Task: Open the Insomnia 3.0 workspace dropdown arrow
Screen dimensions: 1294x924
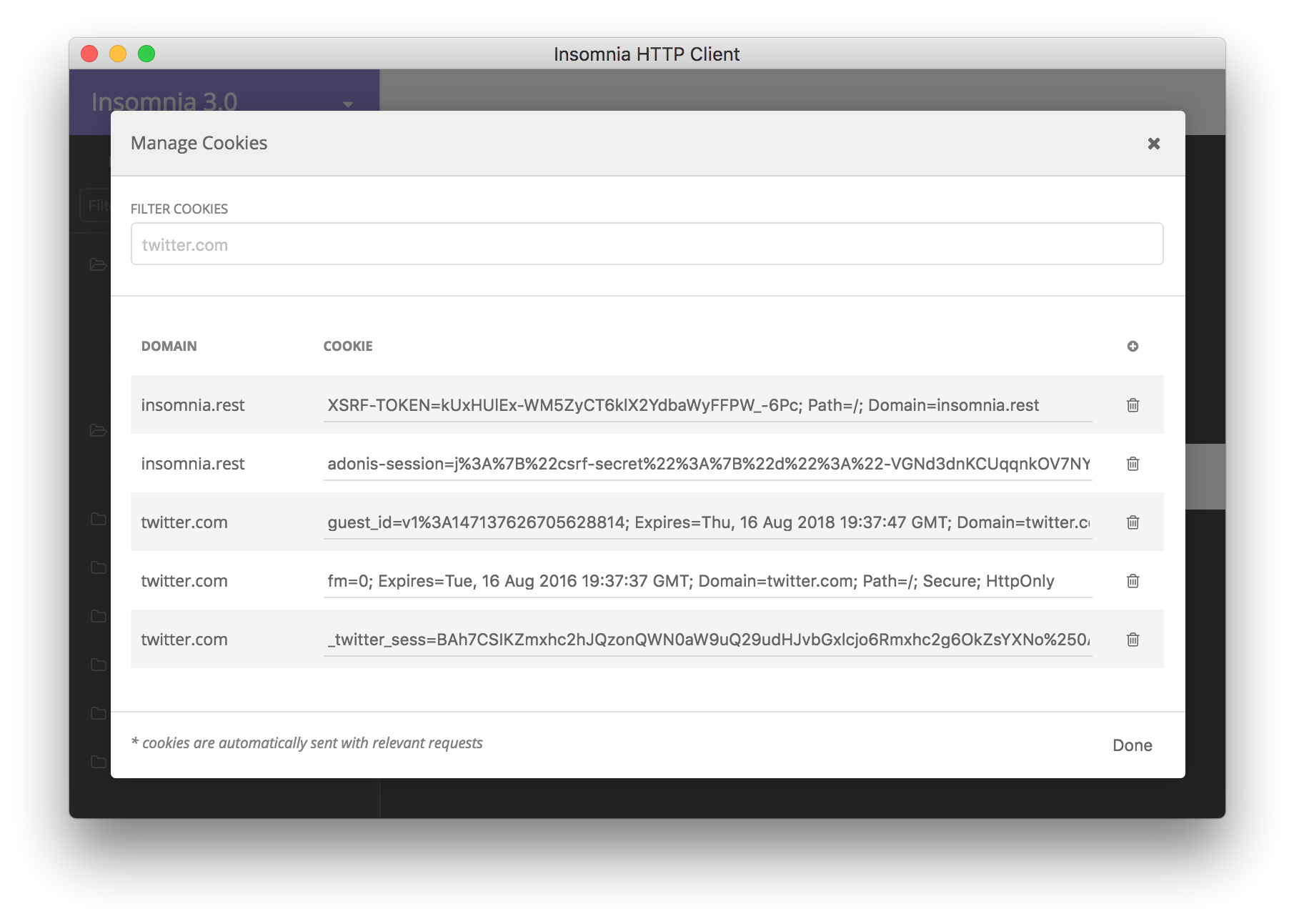Action: pos(348,104)
